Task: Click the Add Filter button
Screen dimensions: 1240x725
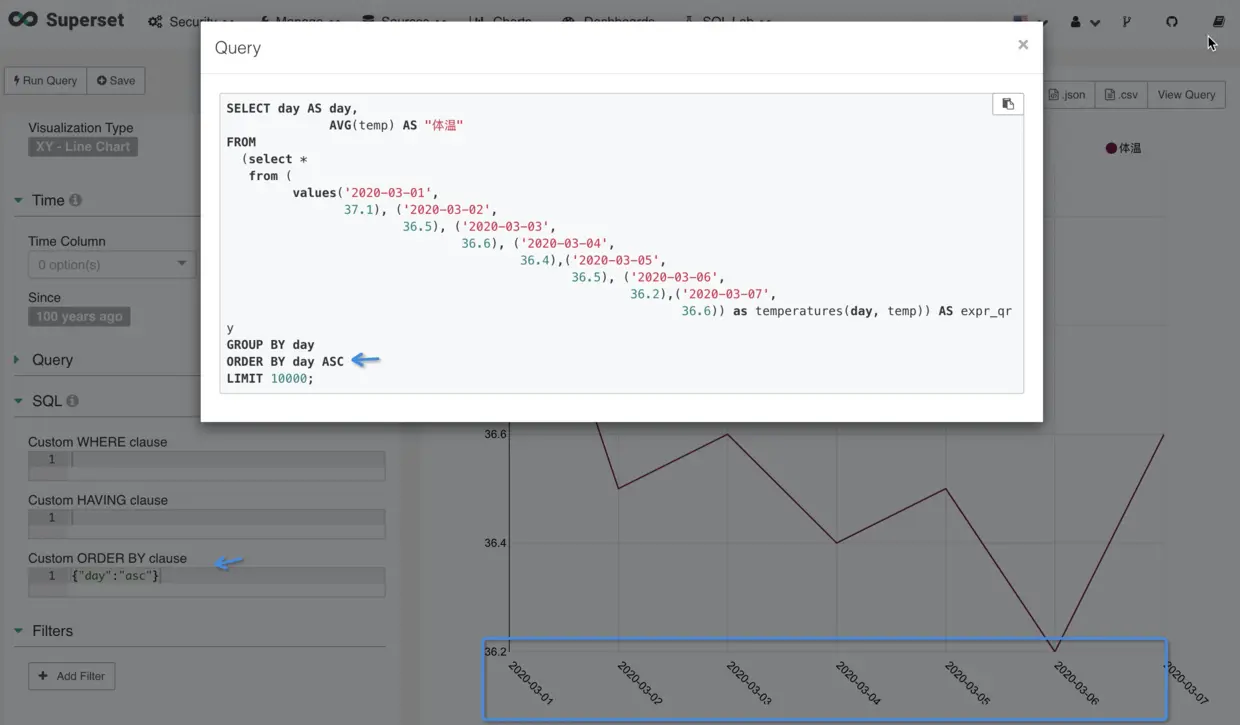Action: click(72, 676)
